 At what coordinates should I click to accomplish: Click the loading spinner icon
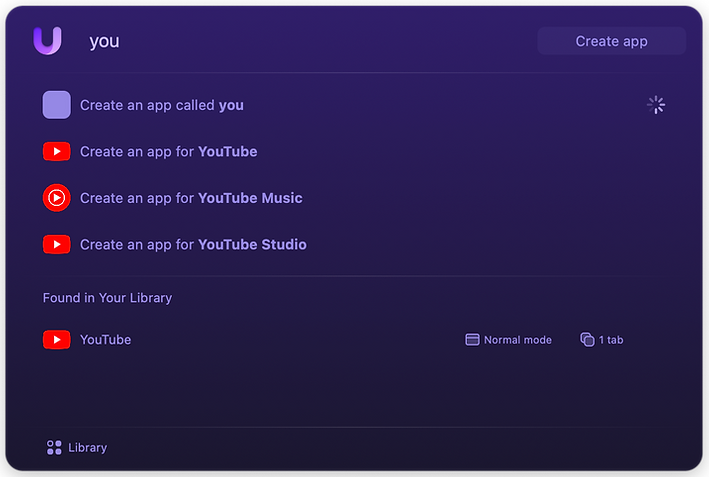click(656, 105)
